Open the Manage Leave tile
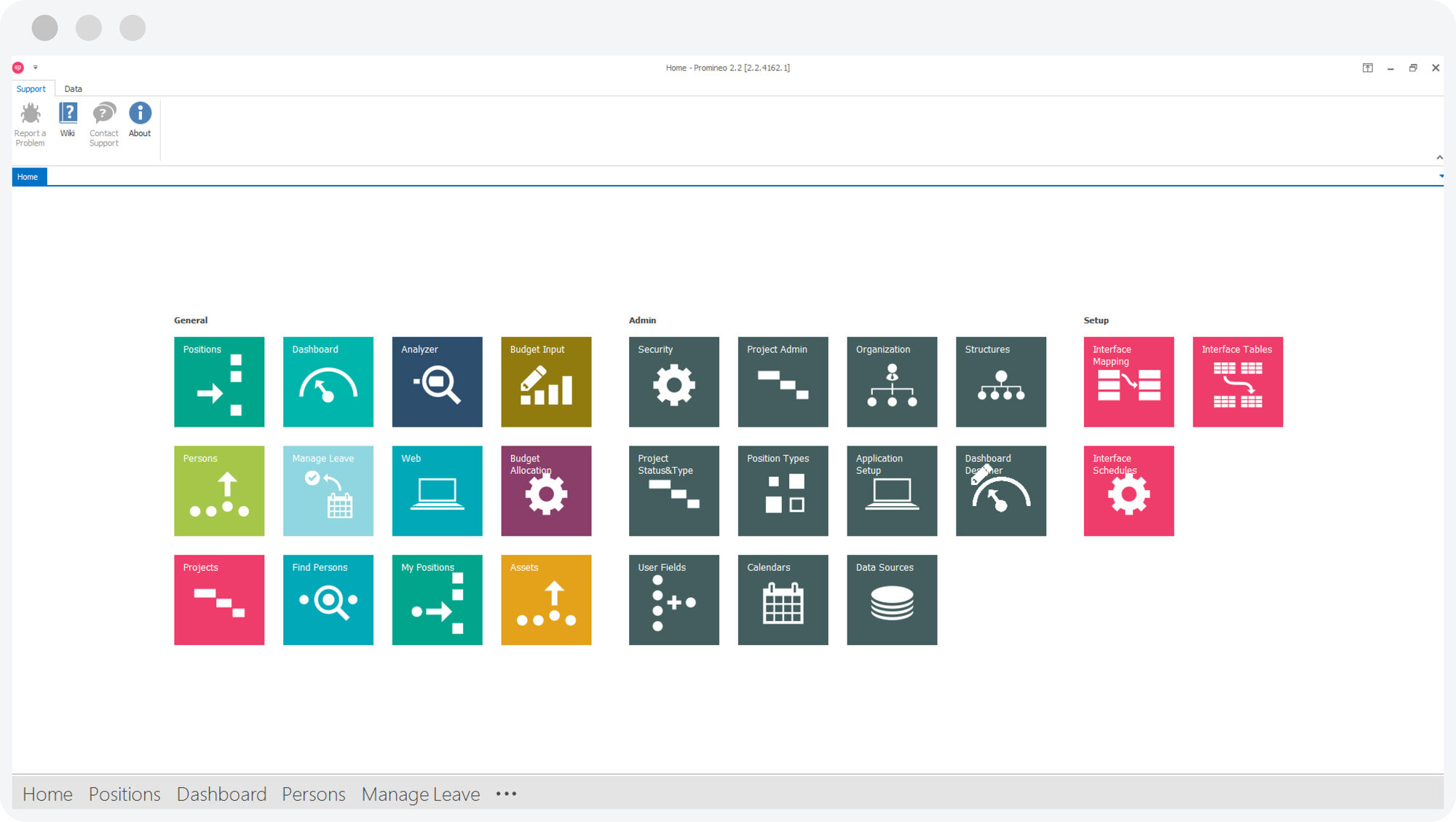 pyautogui.click(x=328, y=491)
